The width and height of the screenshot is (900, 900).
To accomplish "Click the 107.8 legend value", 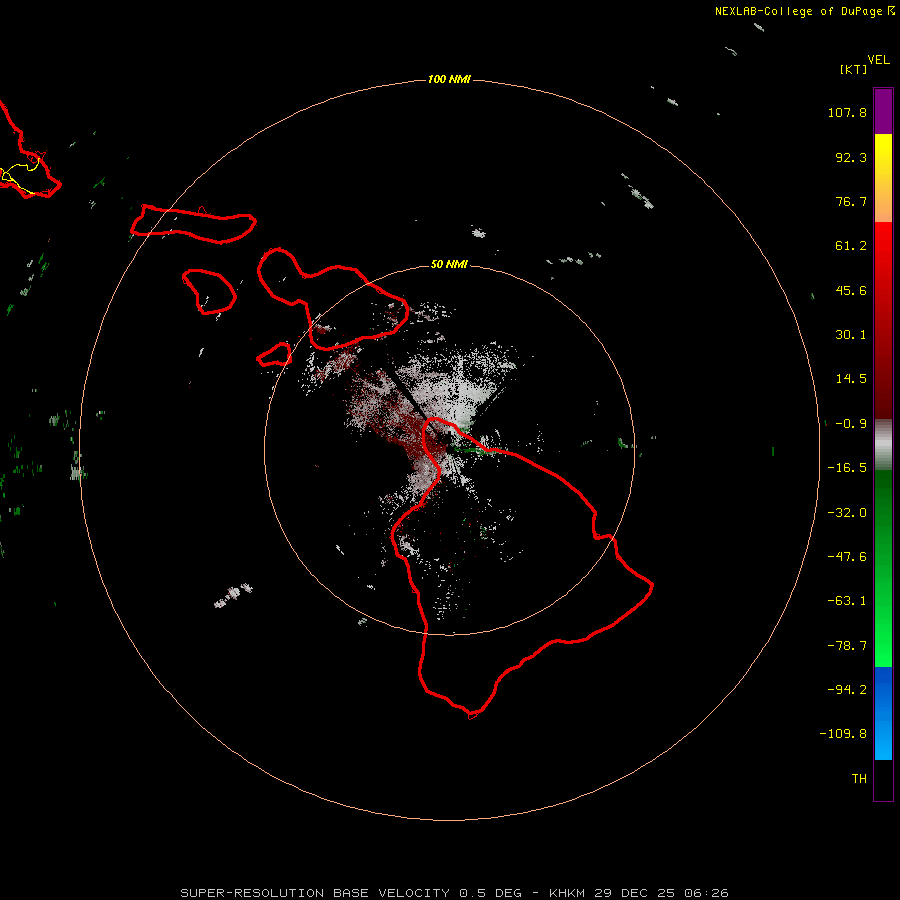I will [x=847, y=112].
